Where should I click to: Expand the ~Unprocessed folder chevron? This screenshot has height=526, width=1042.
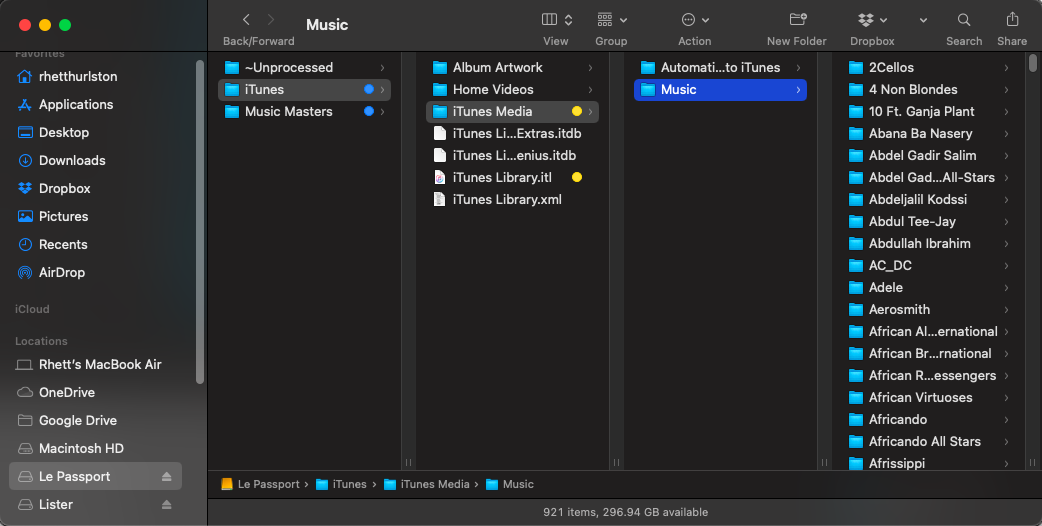382,68
